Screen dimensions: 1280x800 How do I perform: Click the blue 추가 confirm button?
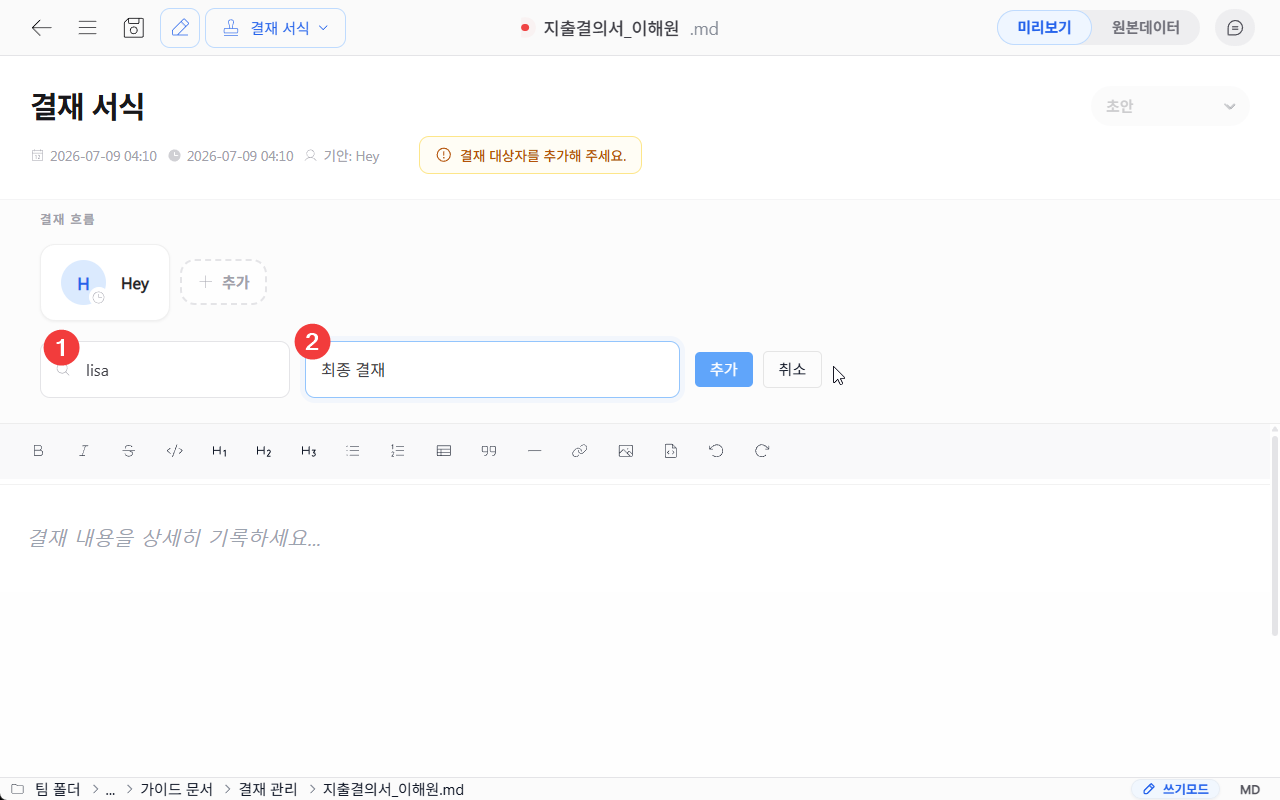[x=724, y=369]
